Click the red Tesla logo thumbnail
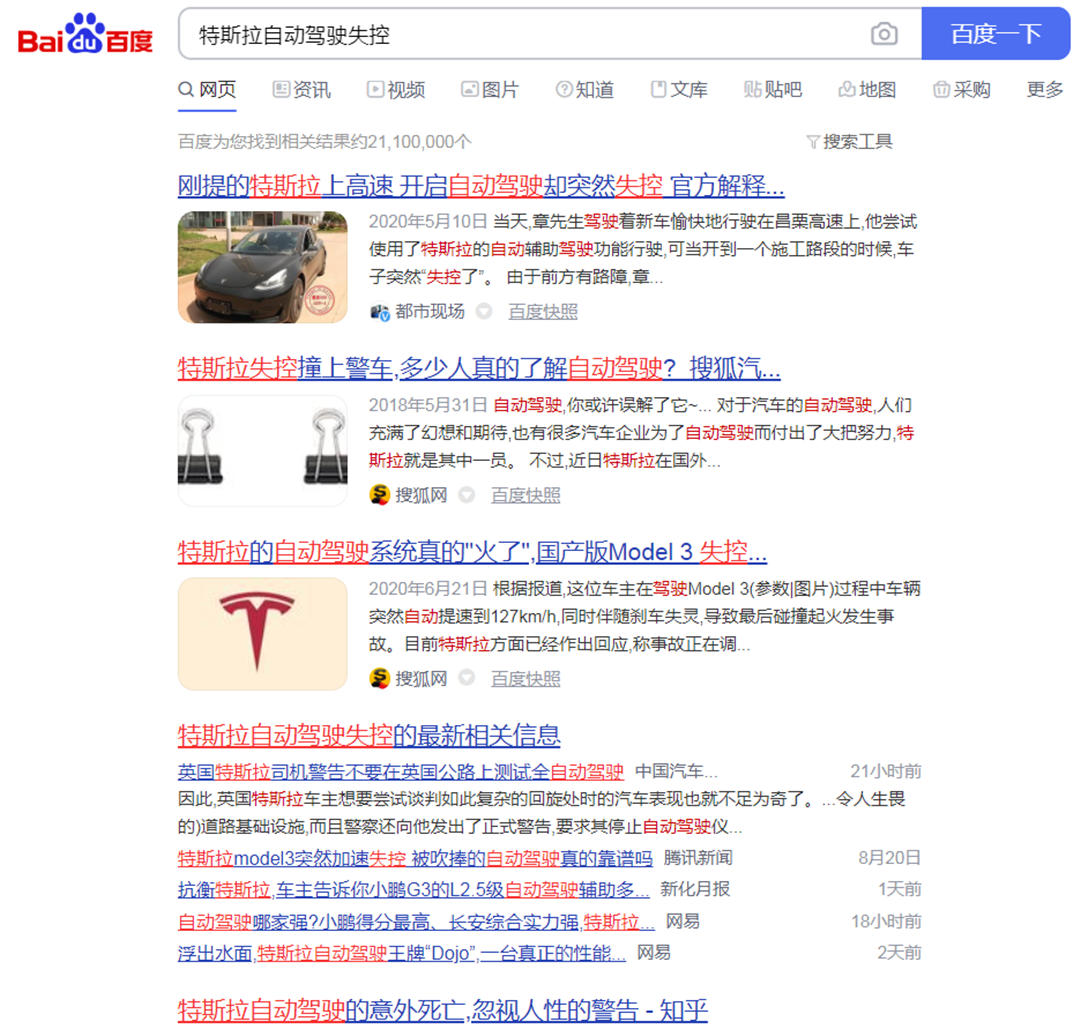 [263, 634]
